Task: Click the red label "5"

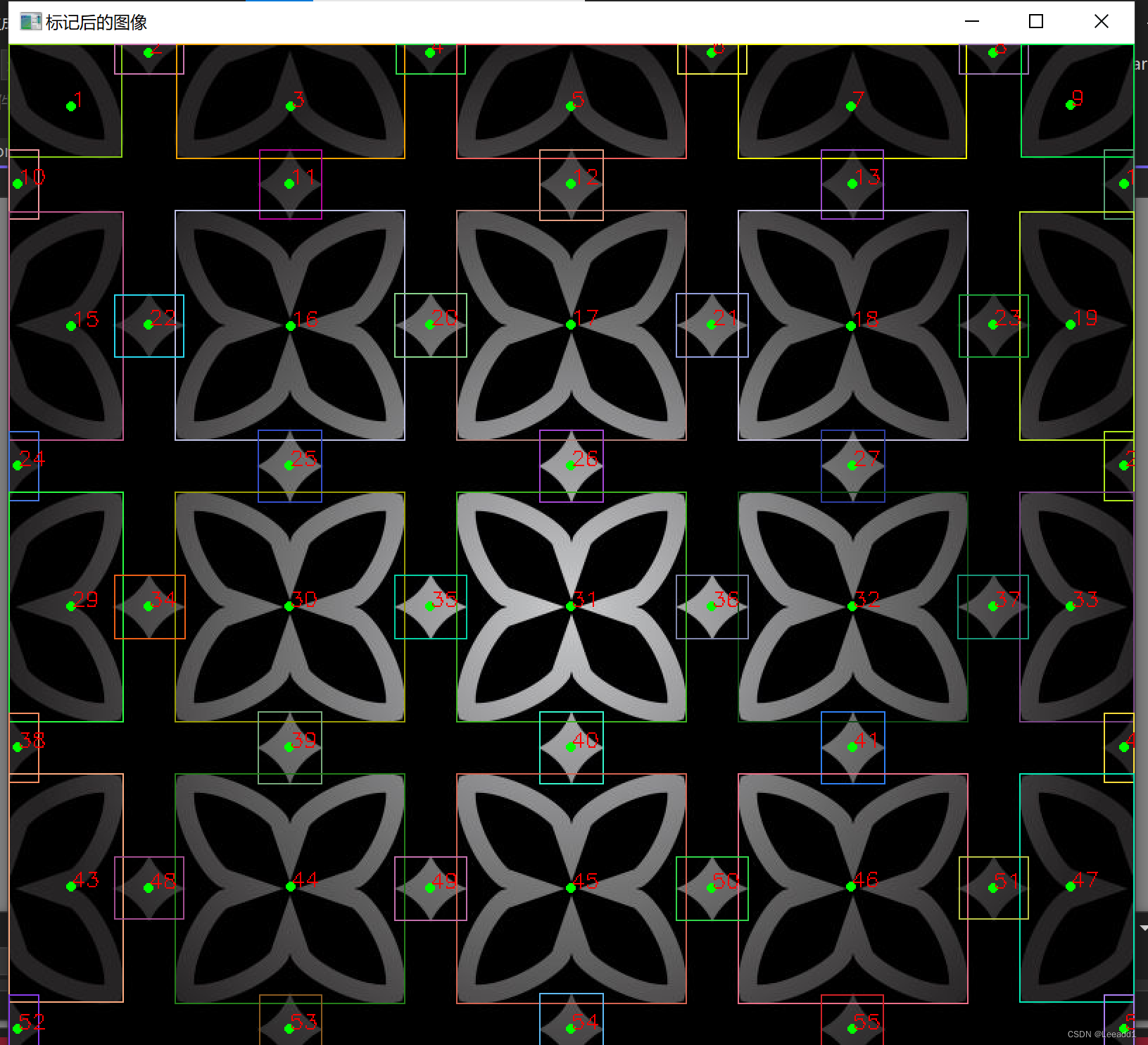Action: (x=579, y=99)
